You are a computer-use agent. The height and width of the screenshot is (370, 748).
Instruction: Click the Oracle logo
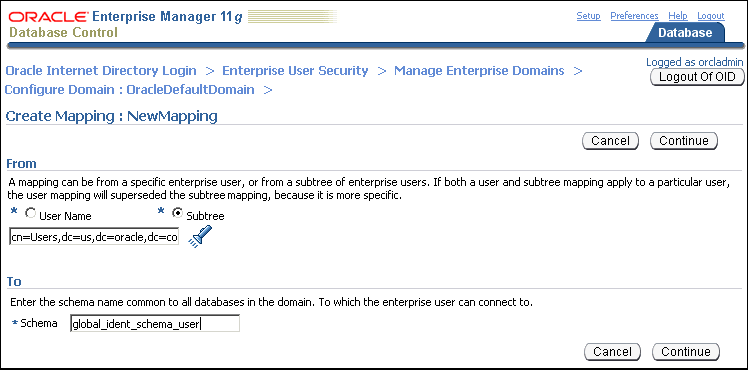point(48,17)
